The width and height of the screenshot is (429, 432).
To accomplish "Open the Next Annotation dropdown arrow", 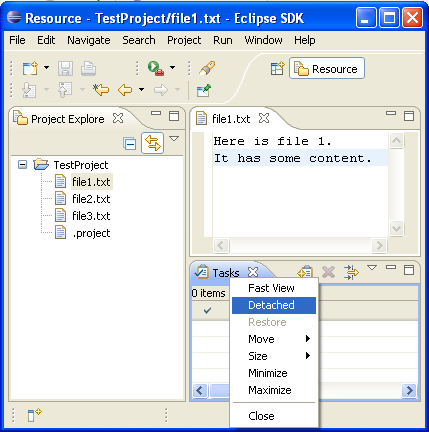I will pos(46,90).
